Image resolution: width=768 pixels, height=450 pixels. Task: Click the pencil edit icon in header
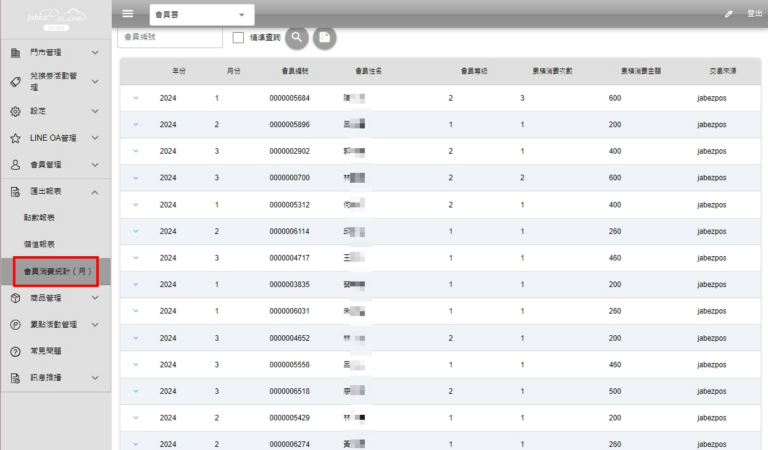728,14
